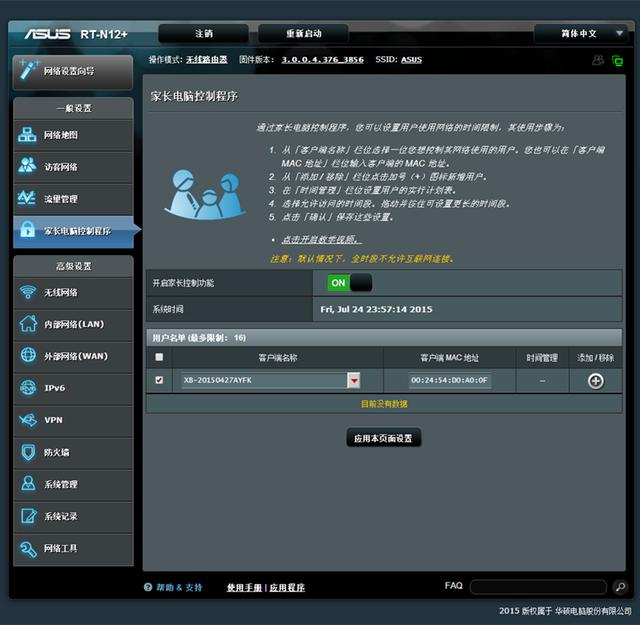Click the traffic manager graph icon
The width and height of the screenshot is (640, 625).
point(27,198)
